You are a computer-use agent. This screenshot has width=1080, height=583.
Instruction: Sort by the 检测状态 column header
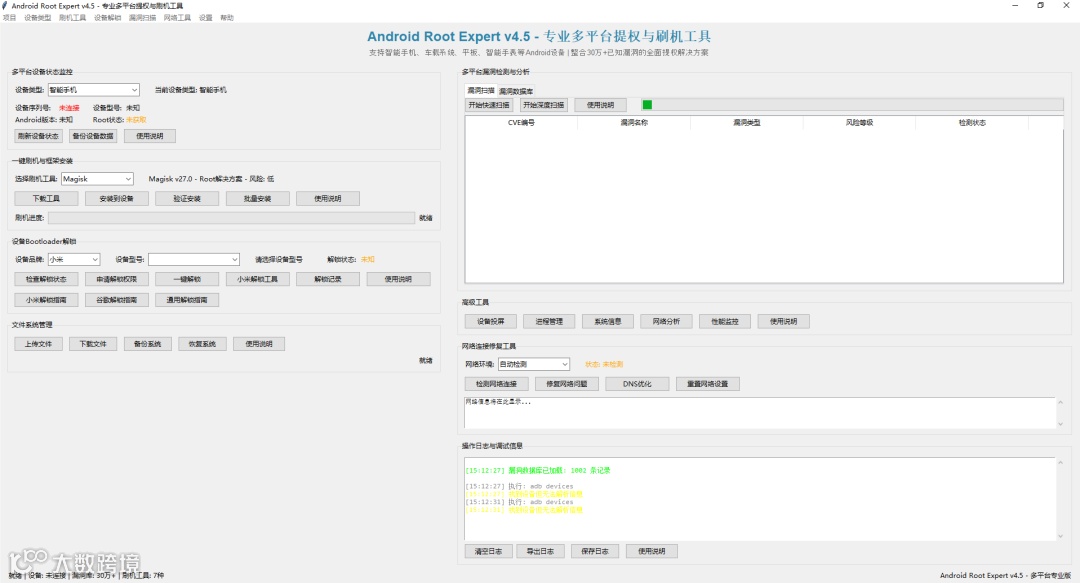tap(972, 123)
